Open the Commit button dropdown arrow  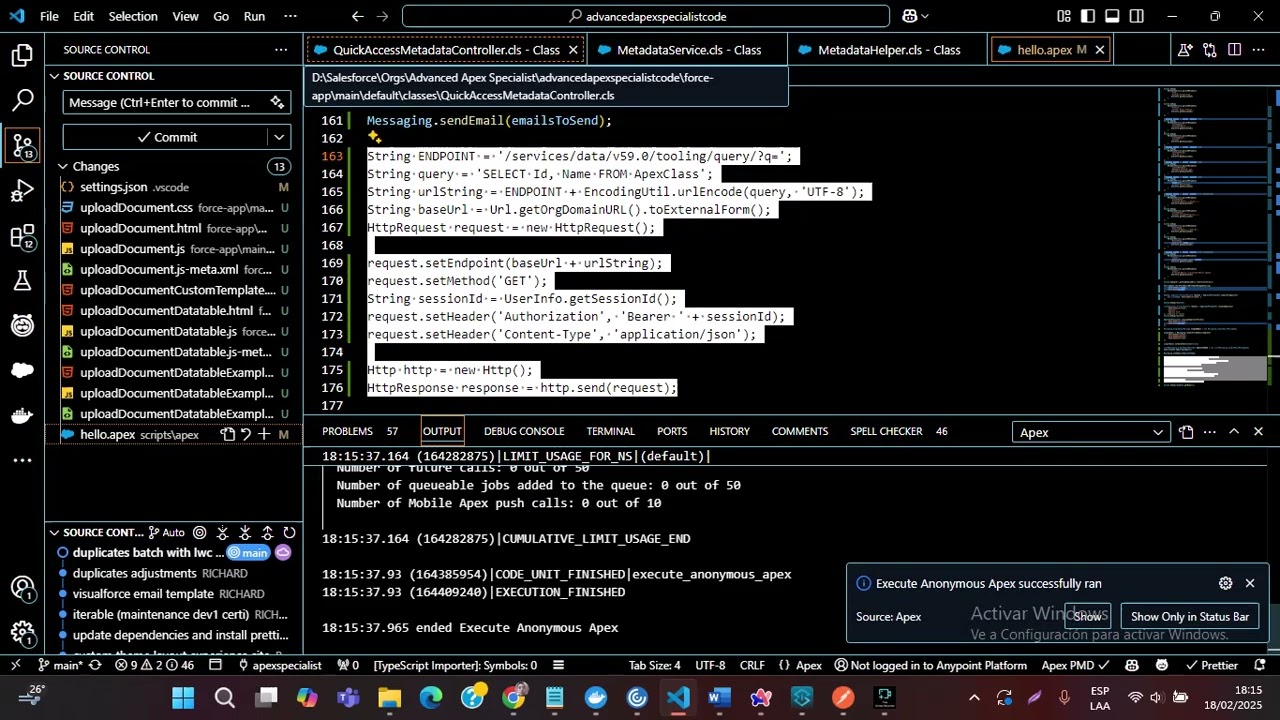(279, 137)
